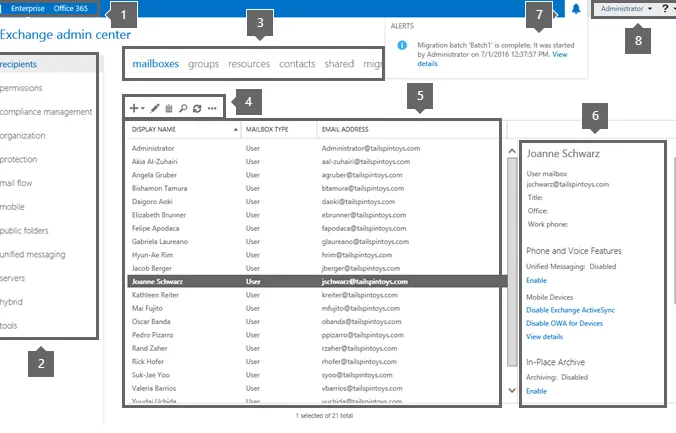Select permissions in the left navigation

[21, 88]
